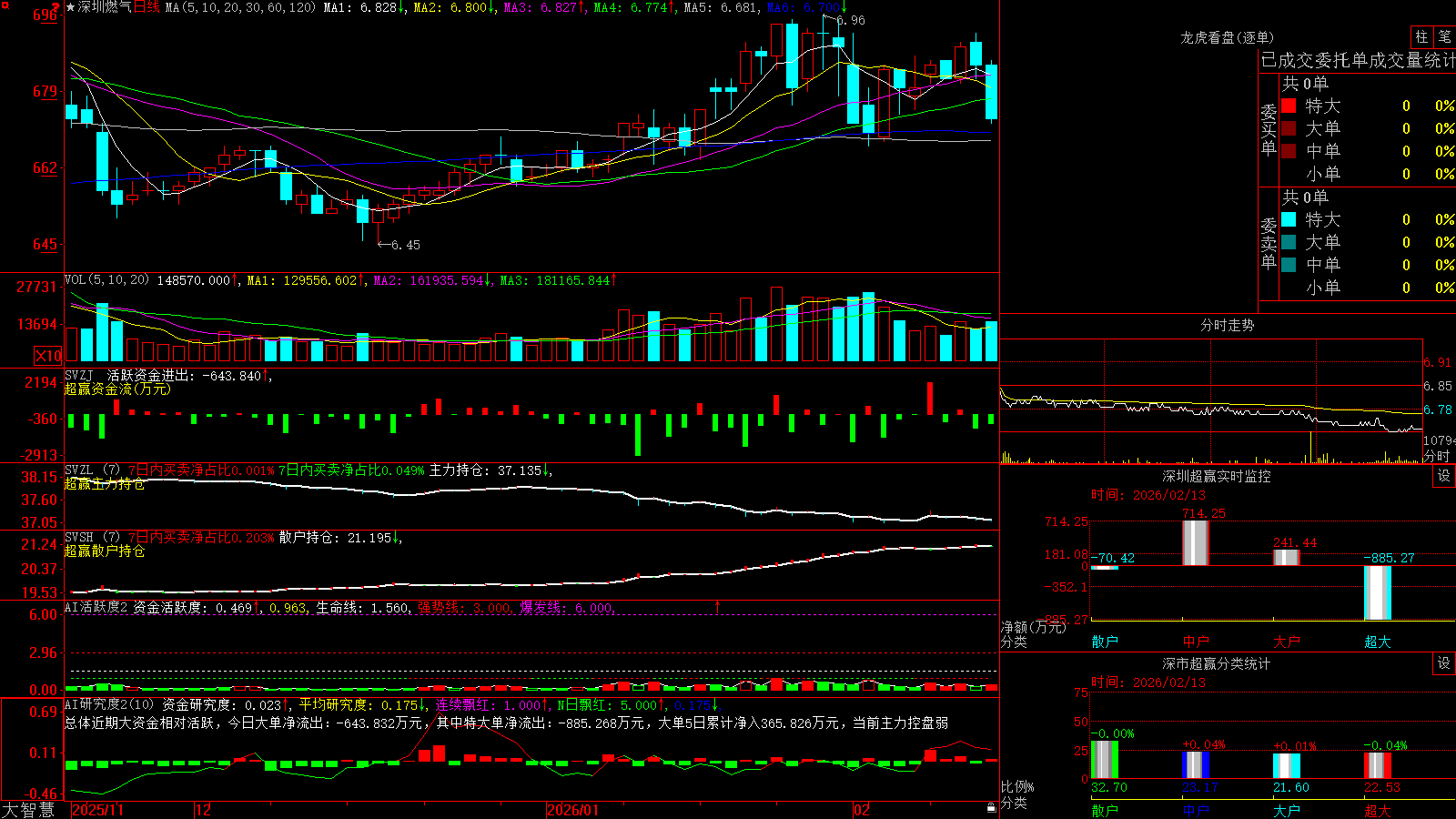The image size is (1456, 819).
Task: Click the 714.25 中户 bar in monitor chart
Action: 1196,543
